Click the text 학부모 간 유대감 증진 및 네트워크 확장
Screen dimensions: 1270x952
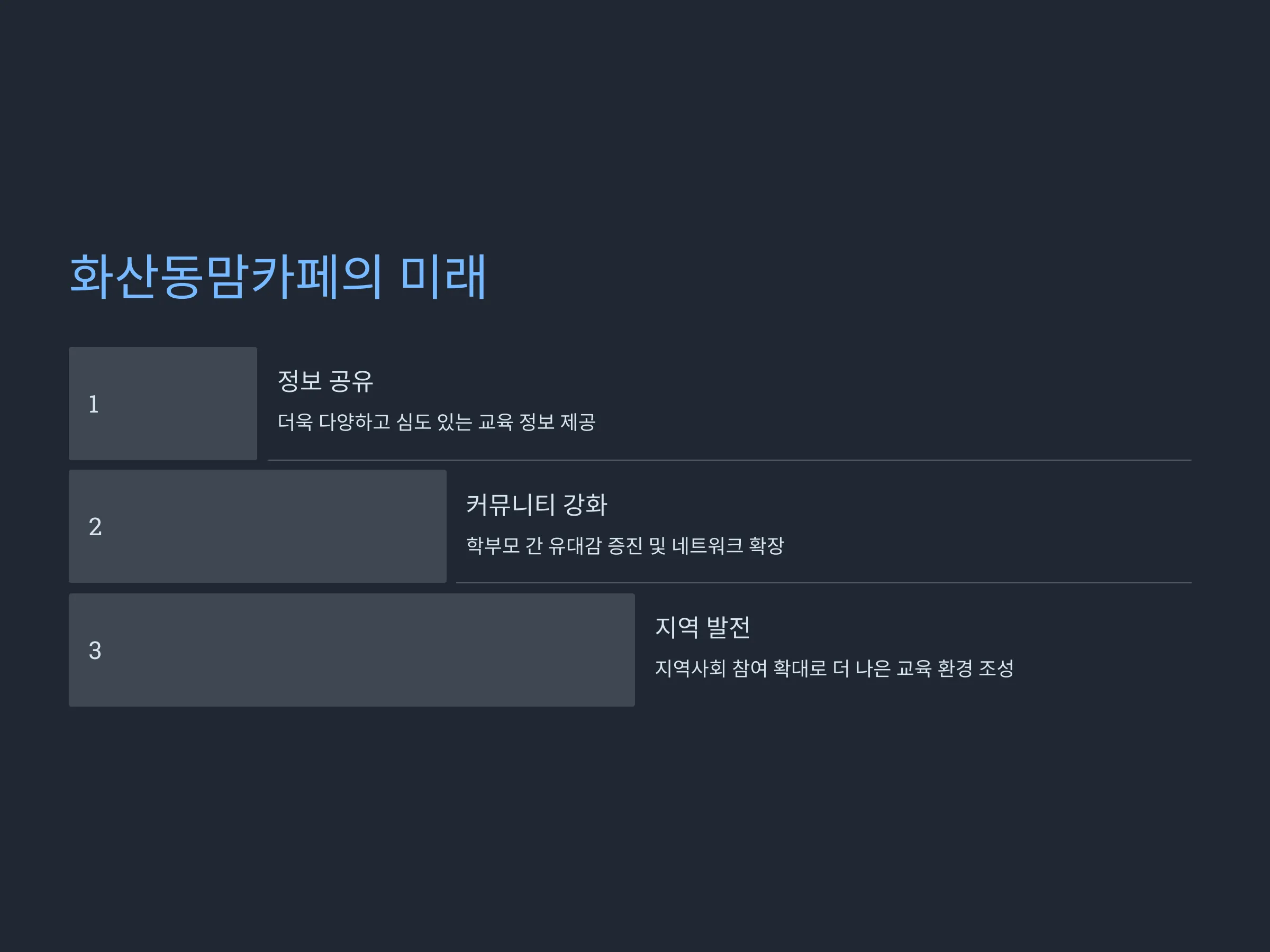[x=624, y=545]
